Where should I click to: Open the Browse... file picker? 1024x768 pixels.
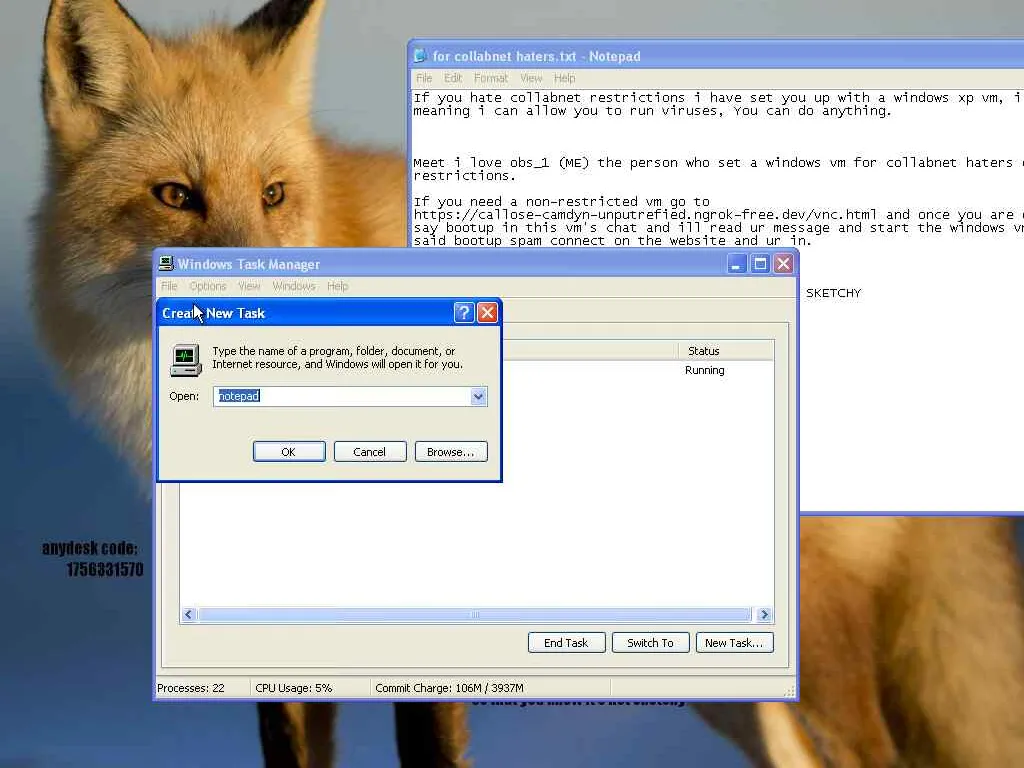(451, 452)
